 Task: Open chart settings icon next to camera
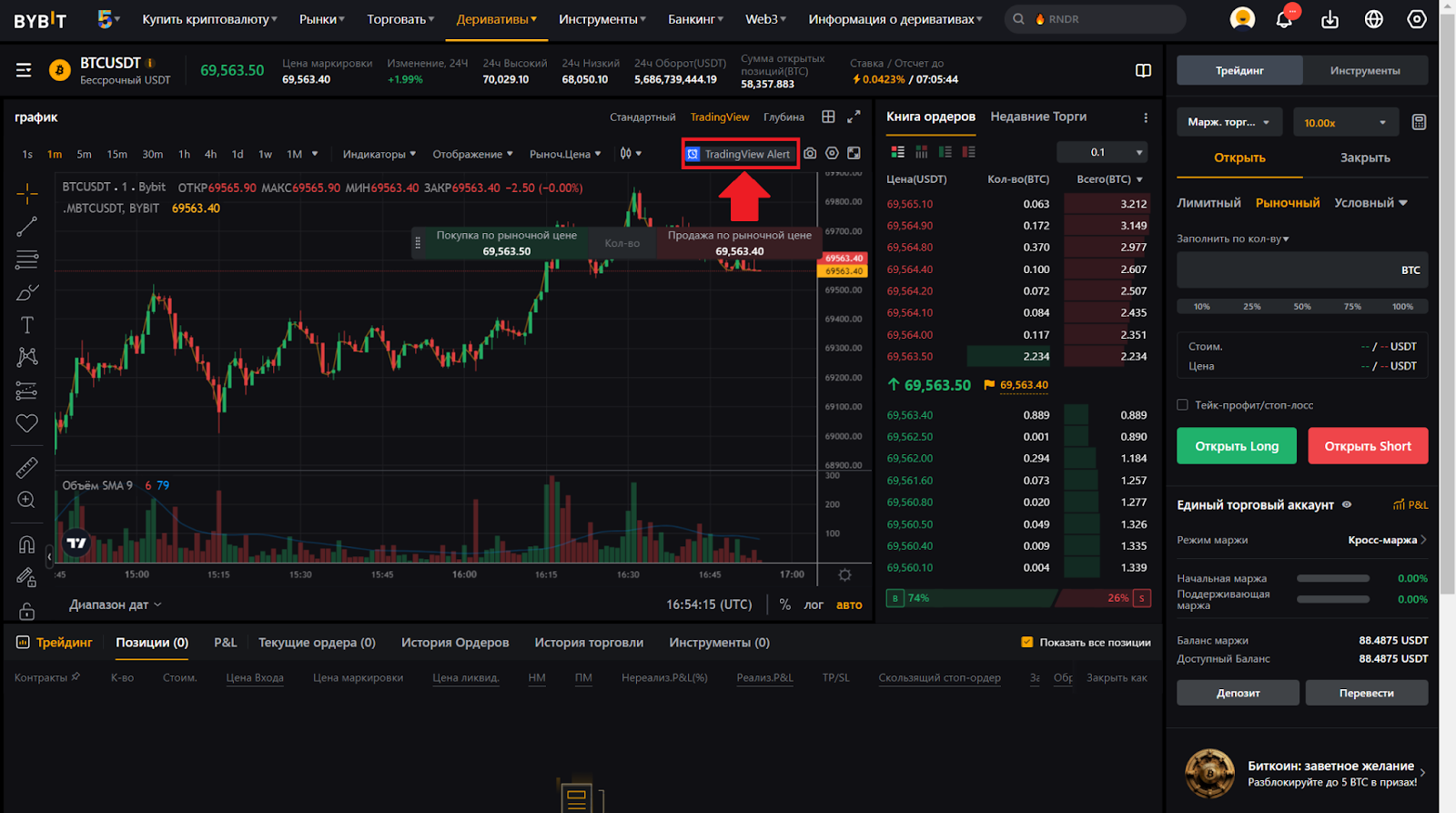pos(832,153)
